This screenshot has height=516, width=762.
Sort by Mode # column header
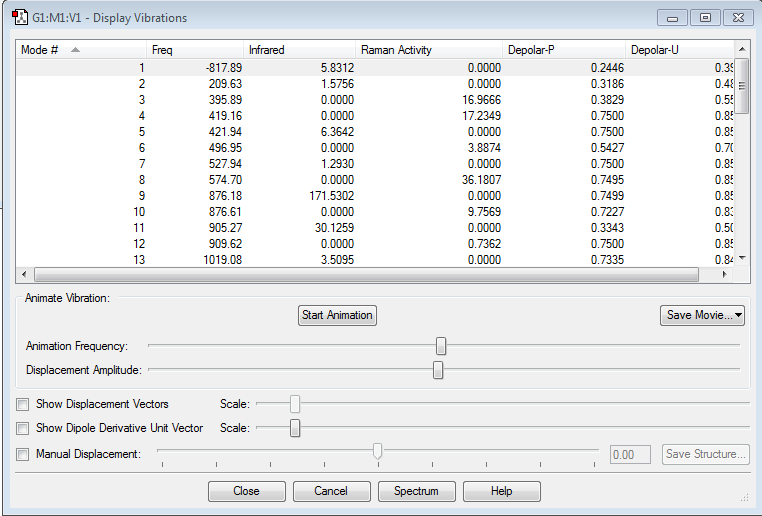tap(81, 50)
